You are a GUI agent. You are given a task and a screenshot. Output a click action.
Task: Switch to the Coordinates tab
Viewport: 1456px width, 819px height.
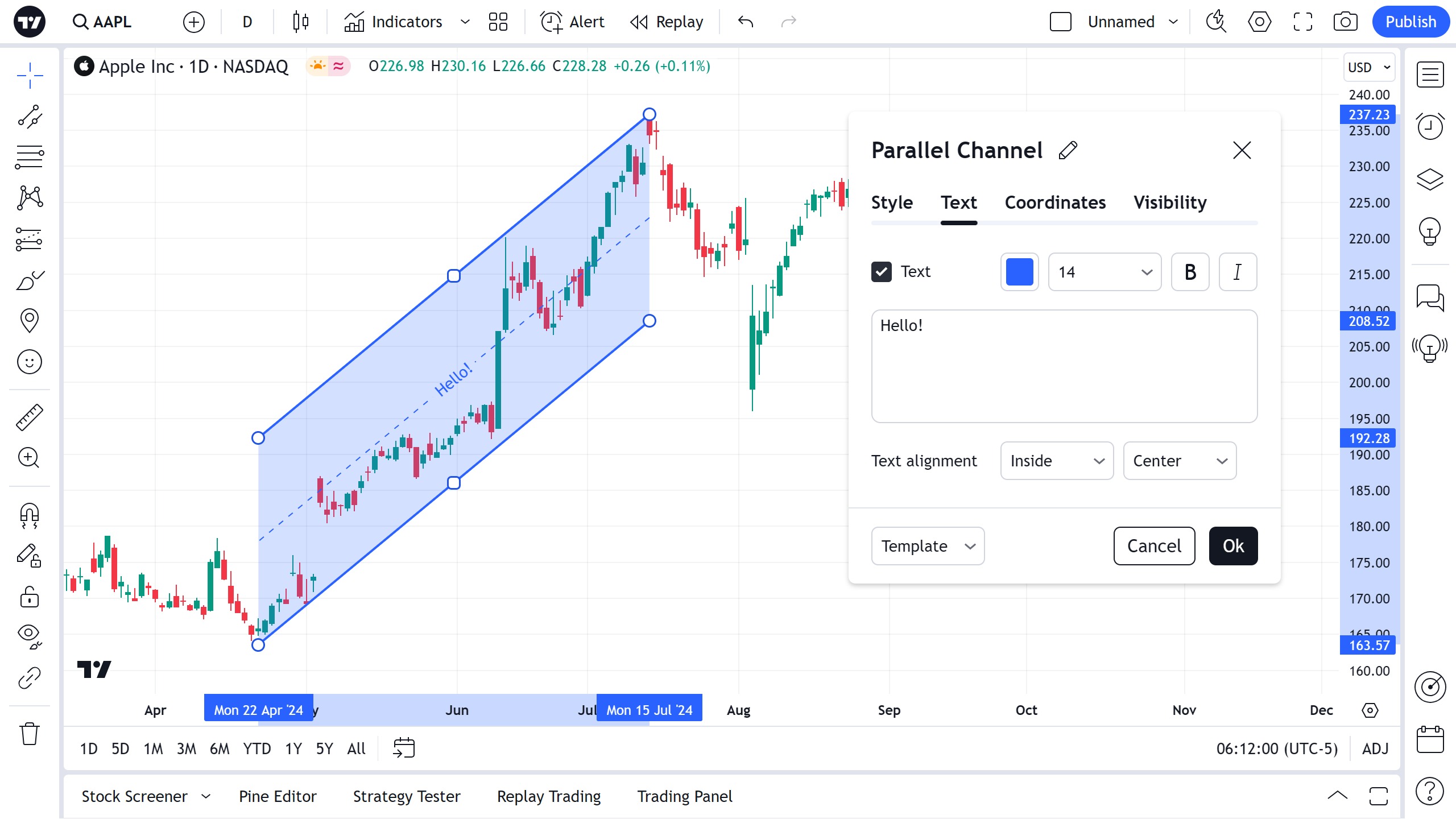coord(1055,202)
